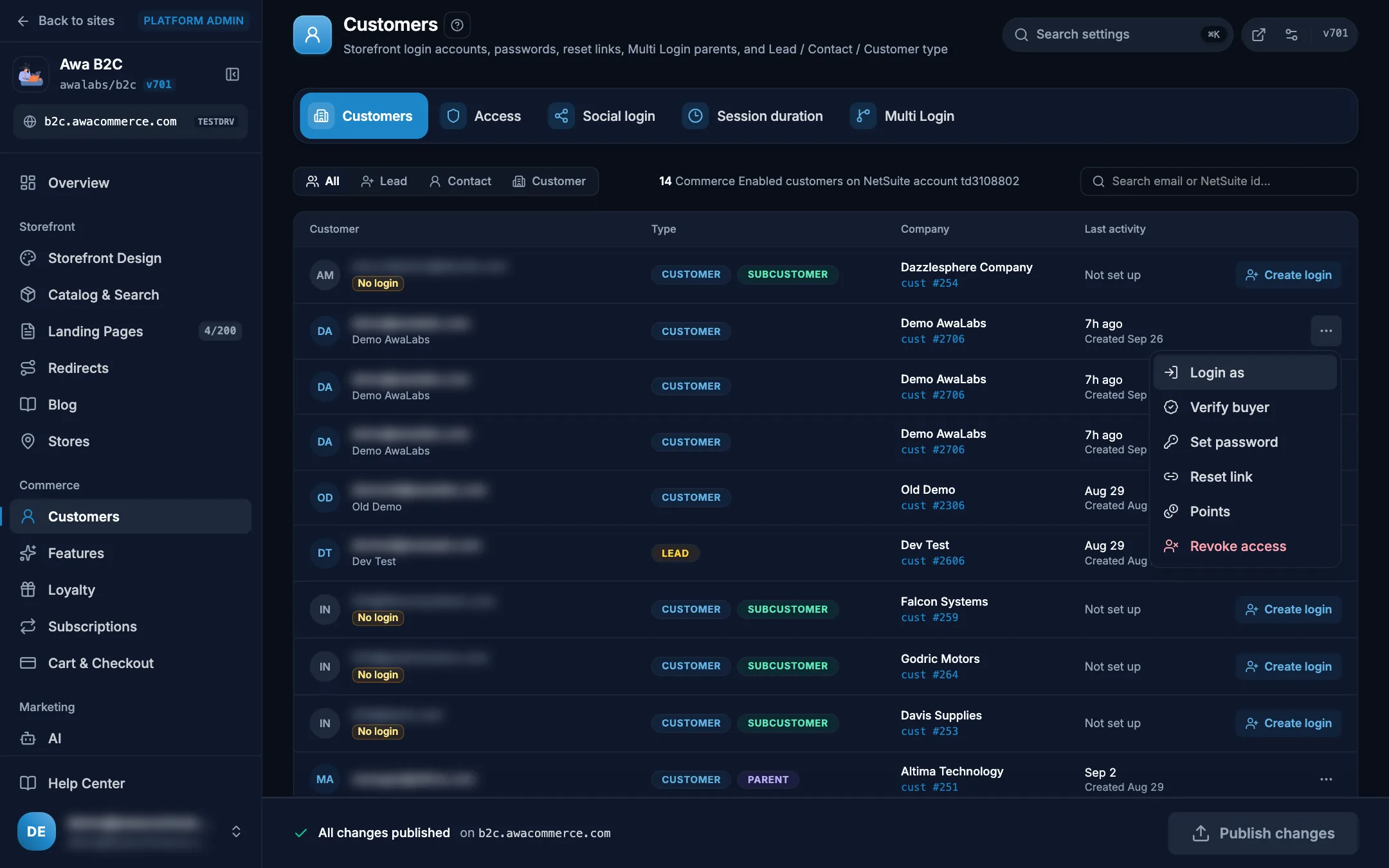Open Loyalty in sidebar
The image size is (1389, 868).
coord(131,590)
